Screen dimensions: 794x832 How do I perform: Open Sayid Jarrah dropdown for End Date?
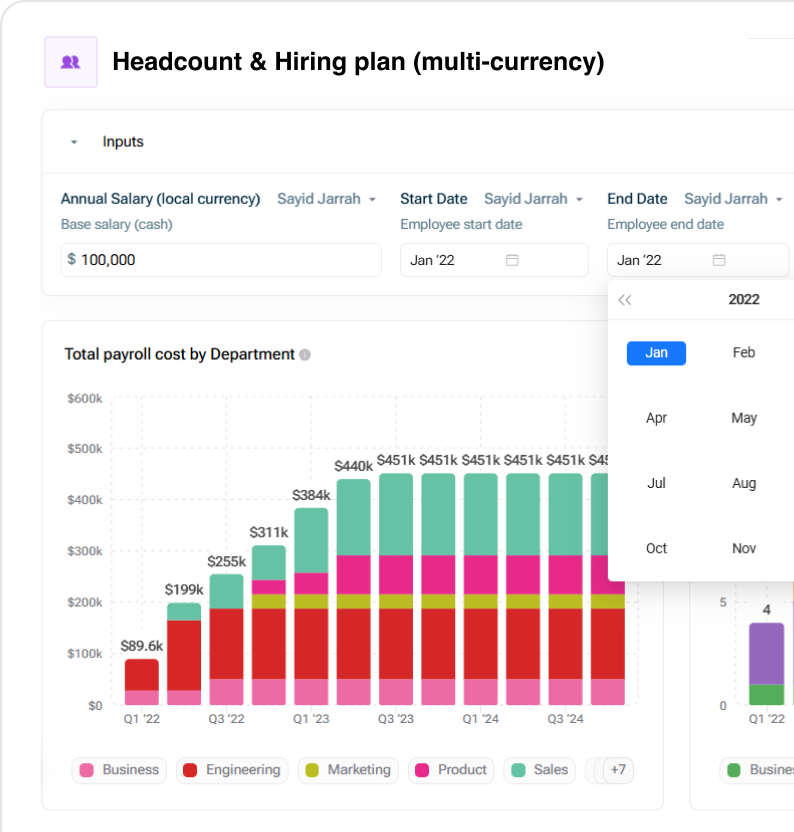733,199
